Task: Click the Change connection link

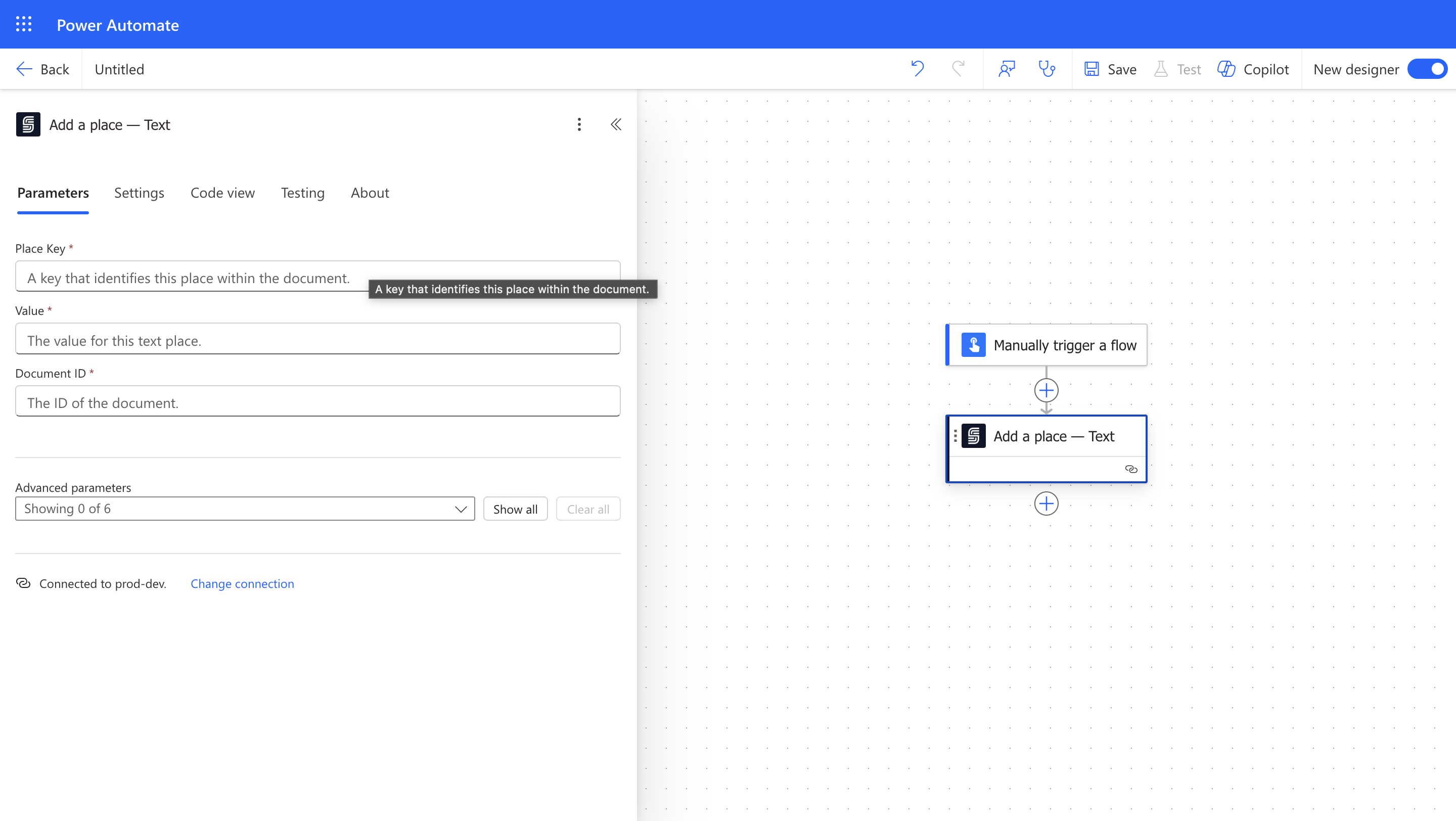Action: (x=242, y=584)
